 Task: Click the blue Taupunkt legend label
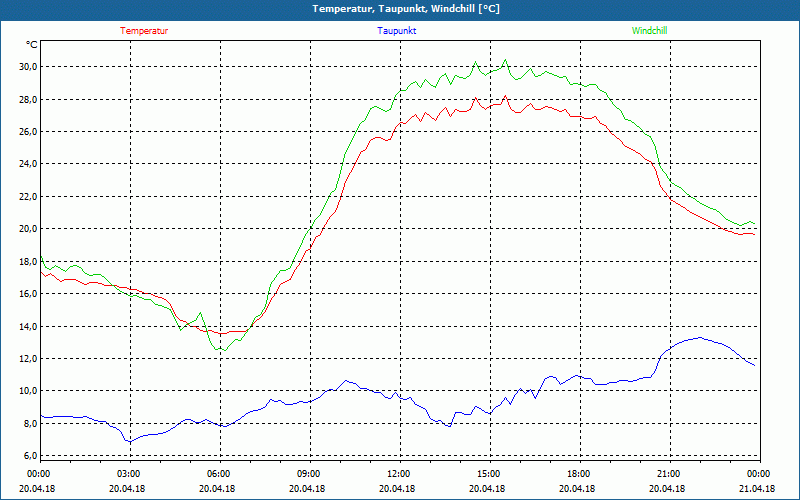click(x=396, y=31)
